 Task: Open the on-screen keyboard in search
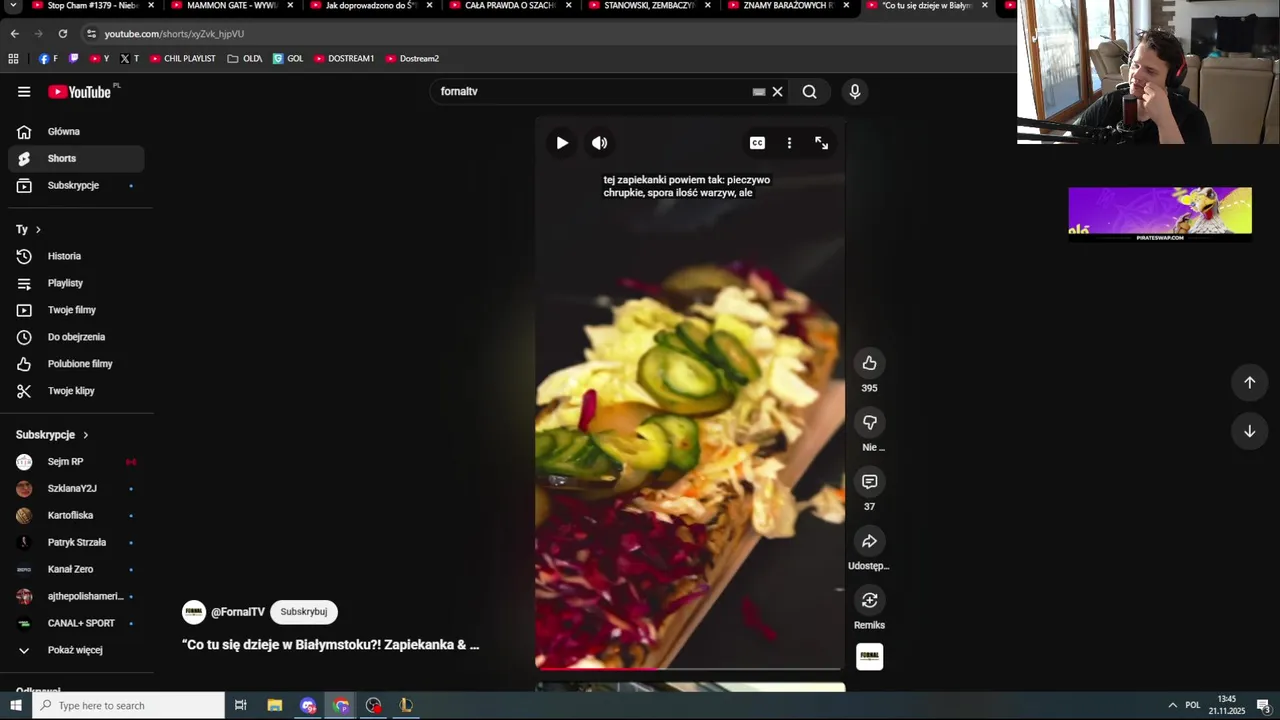click(759, 91)
